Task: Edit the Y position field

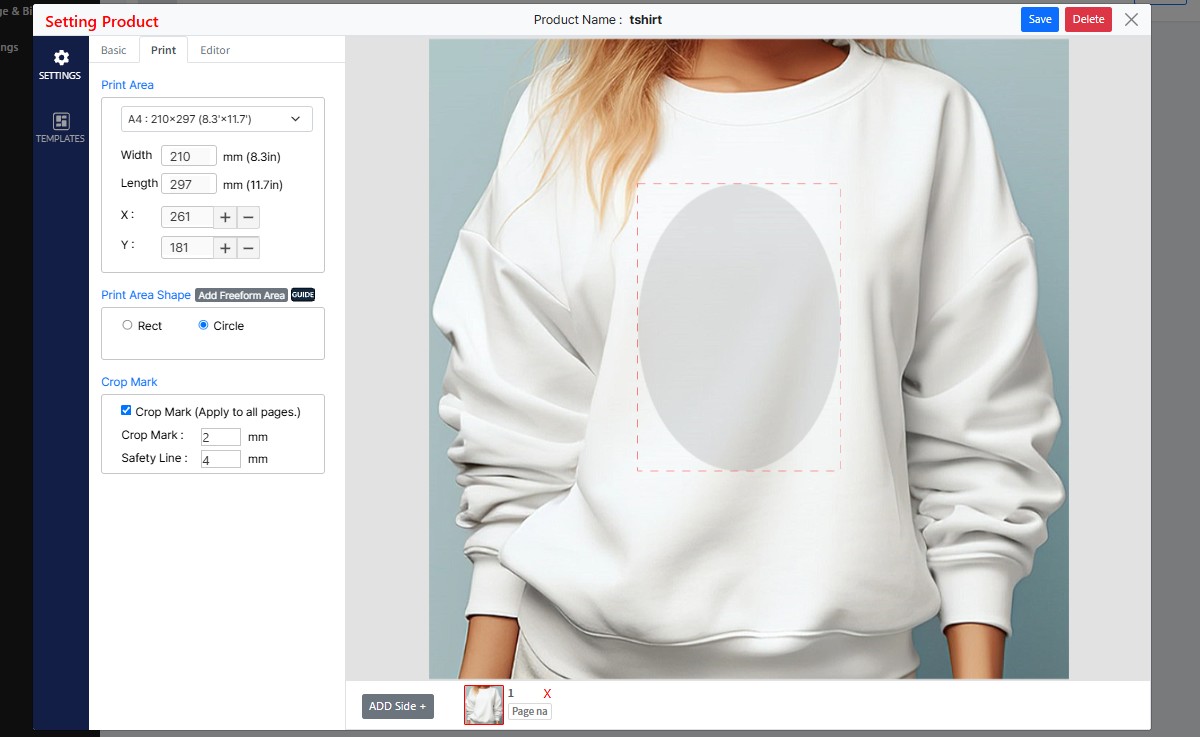Action: 187,248
